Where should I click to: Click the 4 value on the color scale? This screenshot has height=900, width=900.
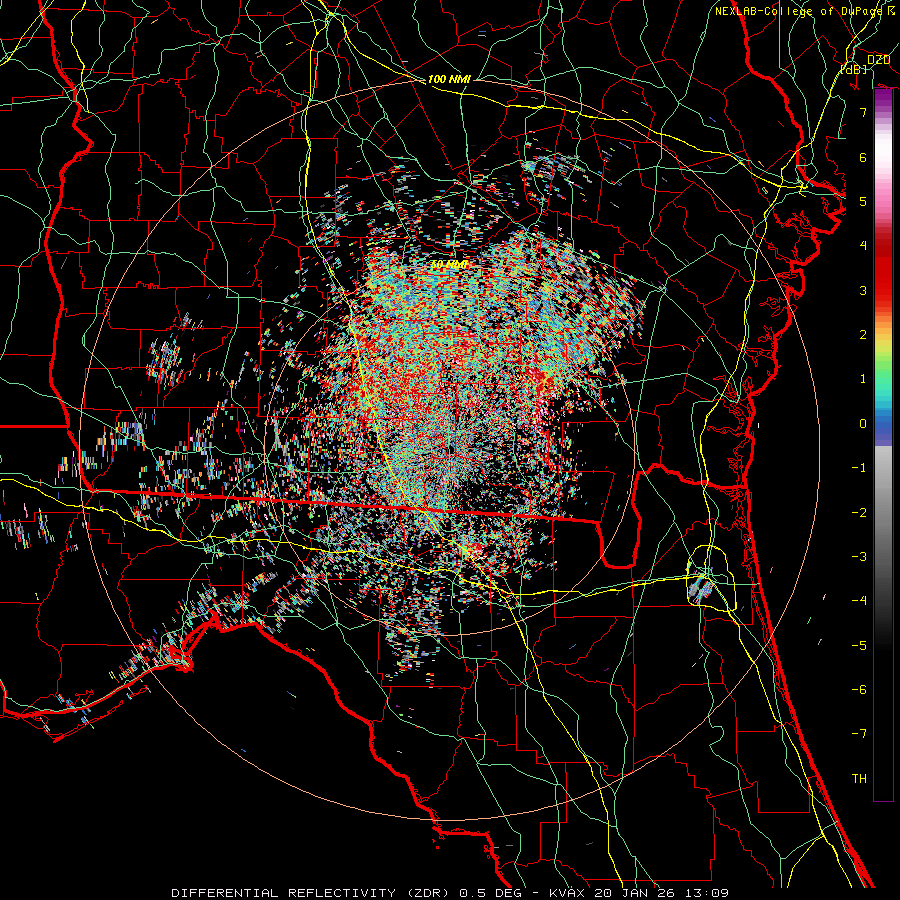863,246
